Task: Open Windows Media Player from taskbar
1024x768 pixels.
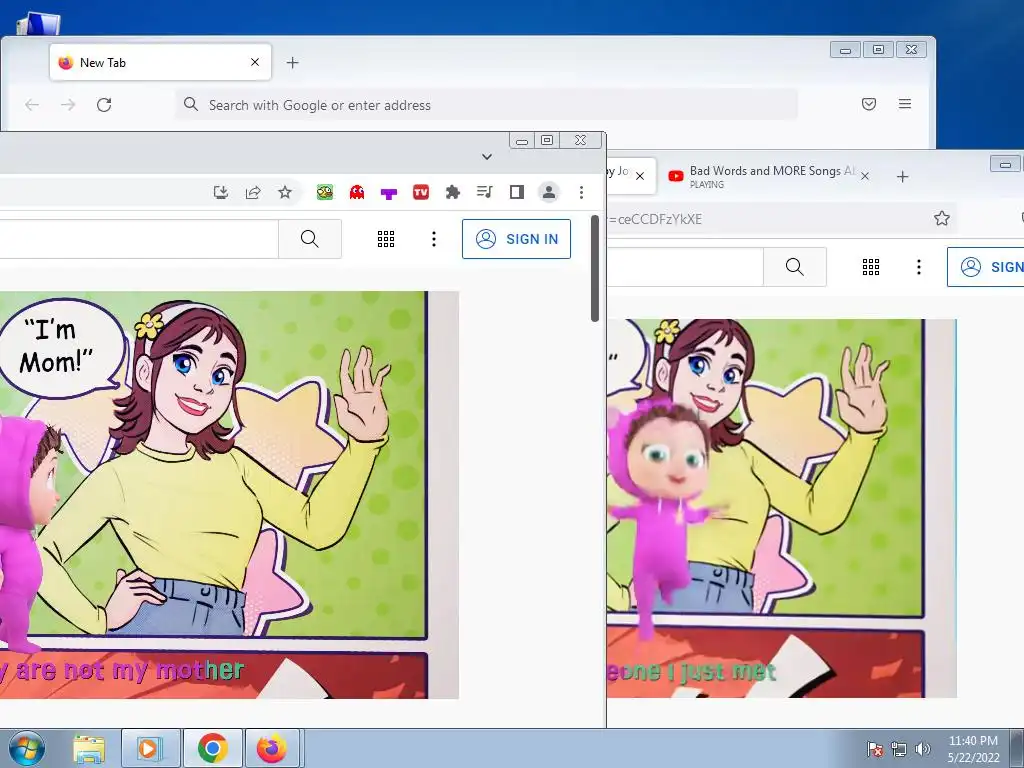Action: [150, 748]
